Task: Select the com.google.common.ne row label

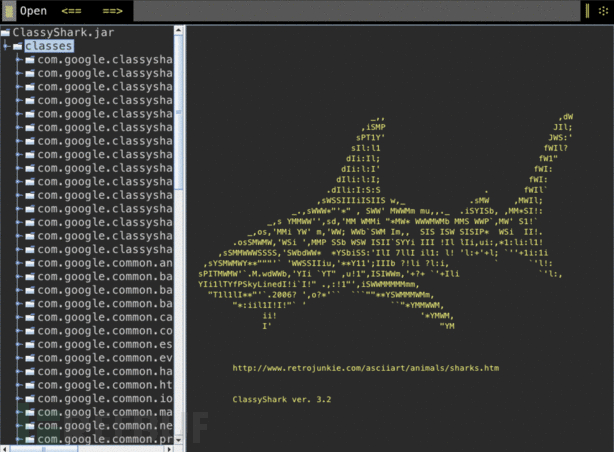Action: [105, 426]
